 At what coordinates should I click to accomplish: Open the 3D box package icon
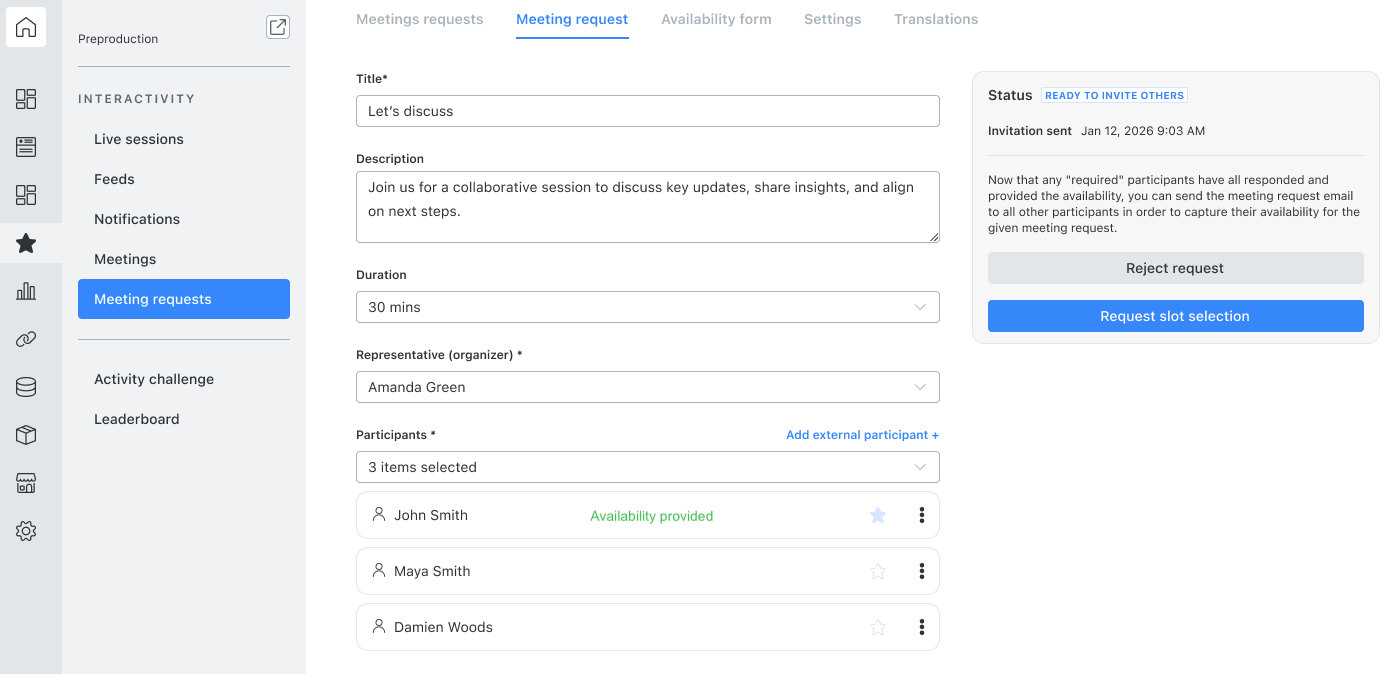(26, 435)
